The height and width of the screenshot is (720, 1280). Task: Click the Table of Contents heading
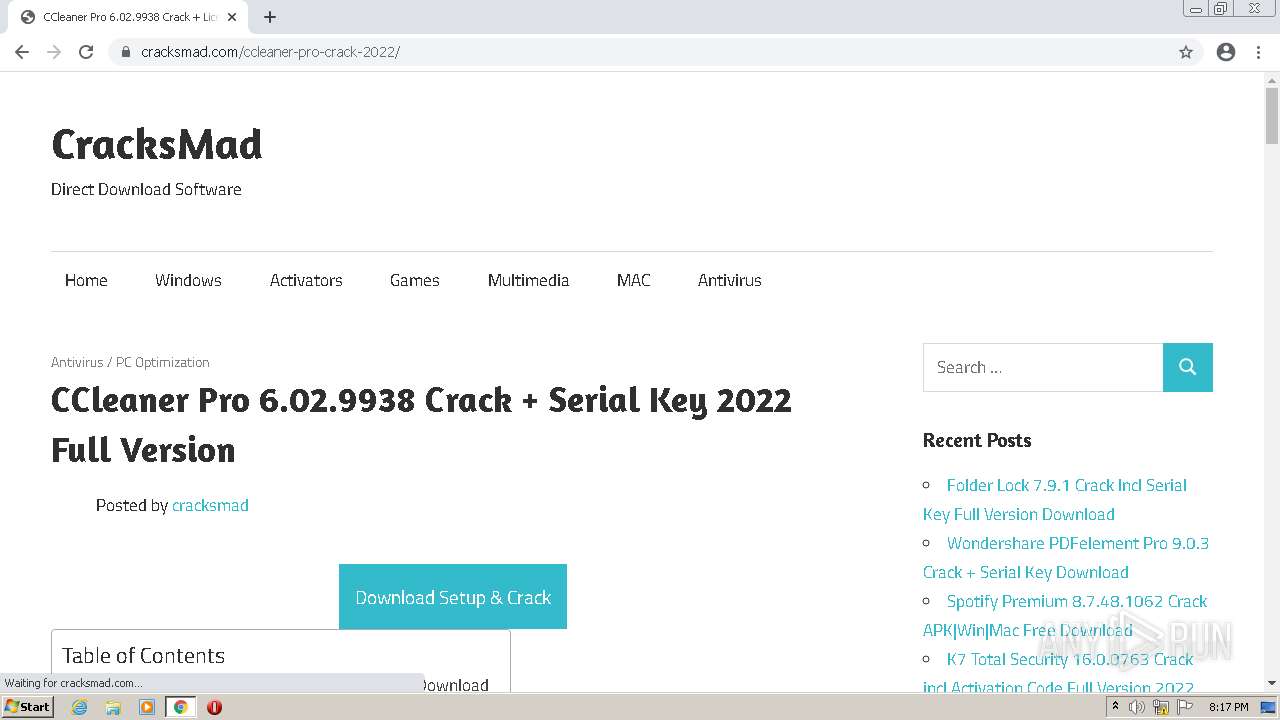(x=143, y=655)
